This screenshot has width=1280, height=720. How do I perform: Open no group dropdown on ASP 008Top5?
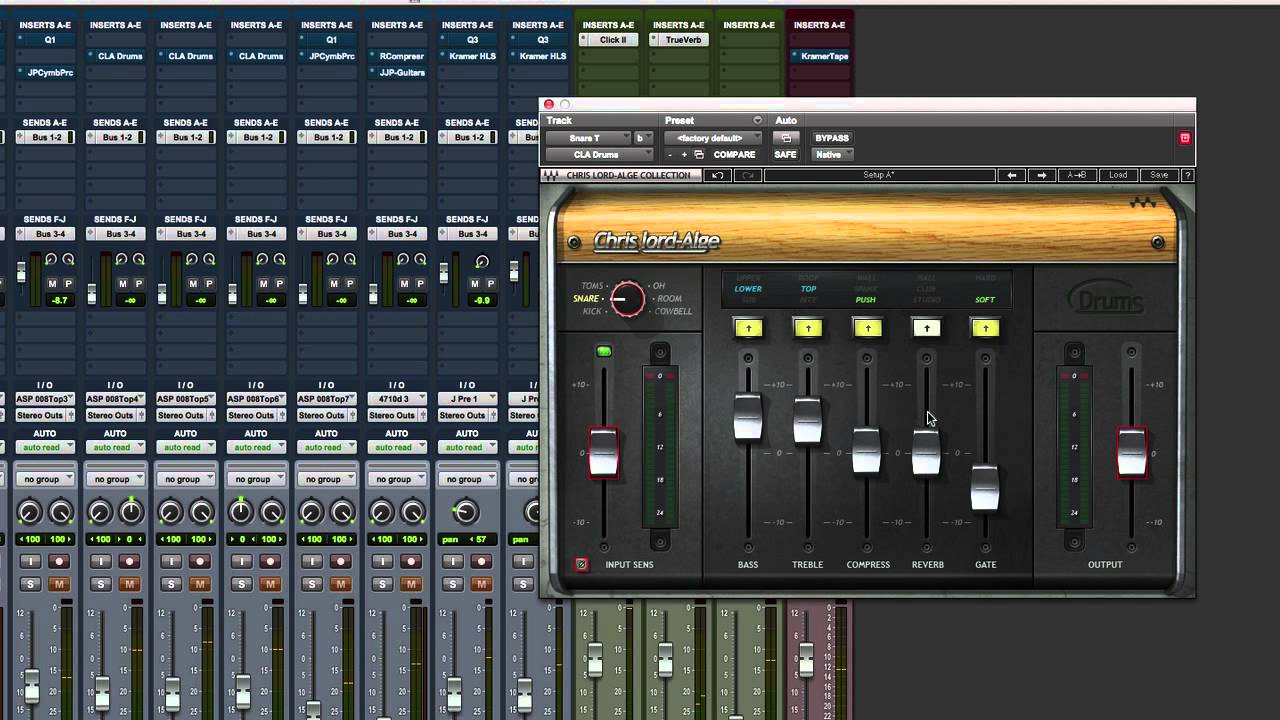coord(186,479)
